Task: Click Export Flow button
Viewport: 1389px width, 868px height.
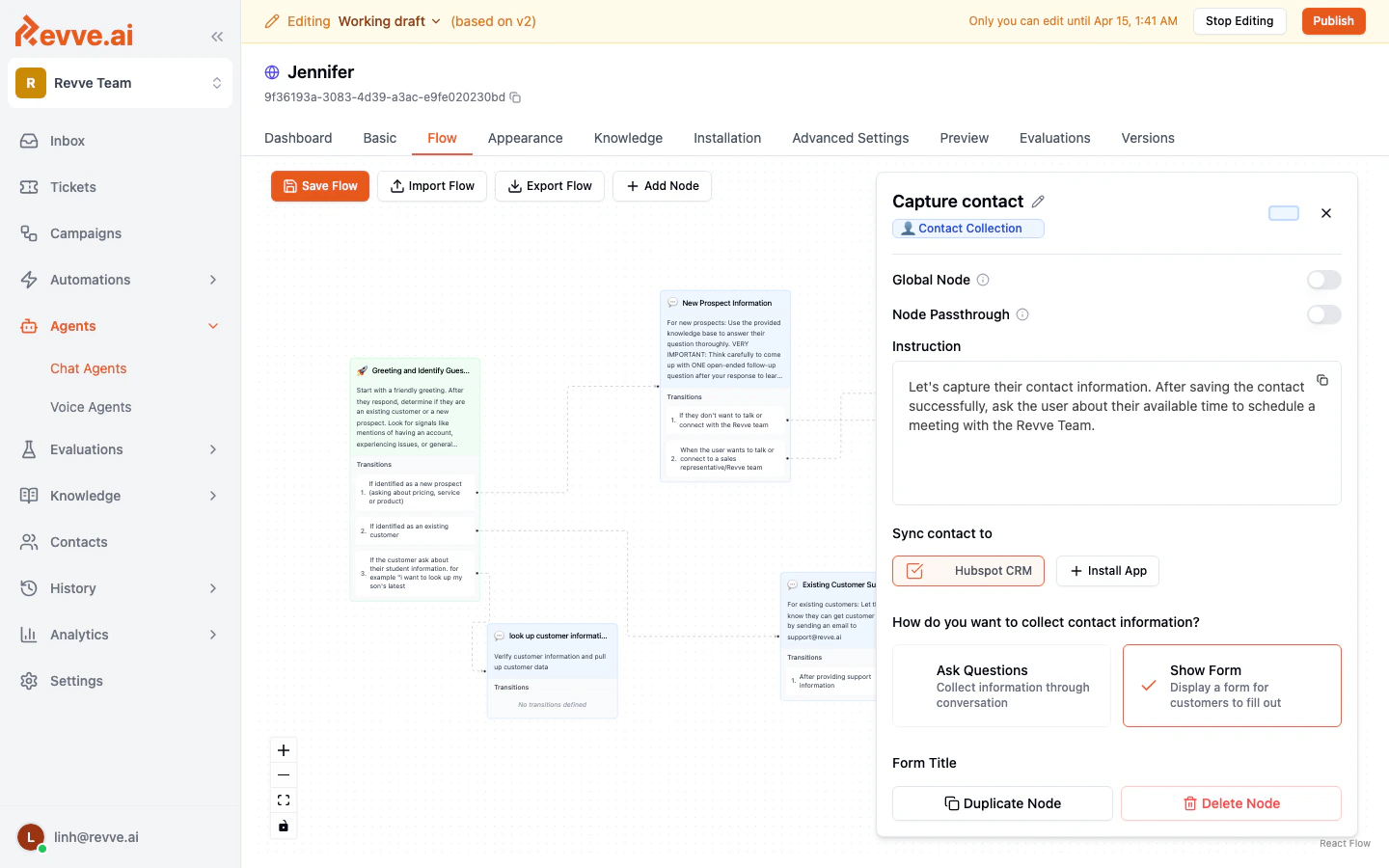Action: click(x=550, y=186)
